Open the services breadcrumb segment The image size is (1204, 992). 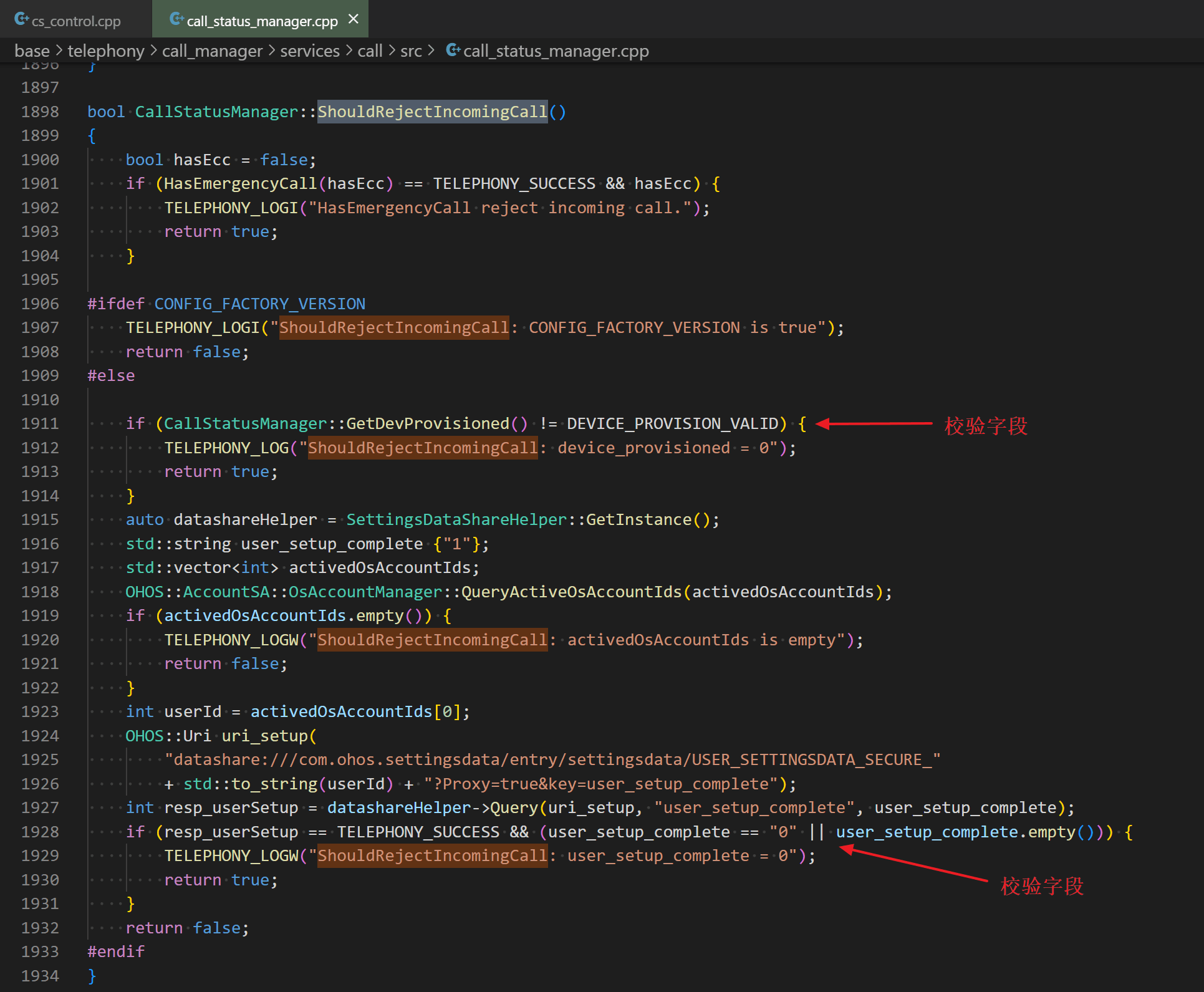pos(310,51)
